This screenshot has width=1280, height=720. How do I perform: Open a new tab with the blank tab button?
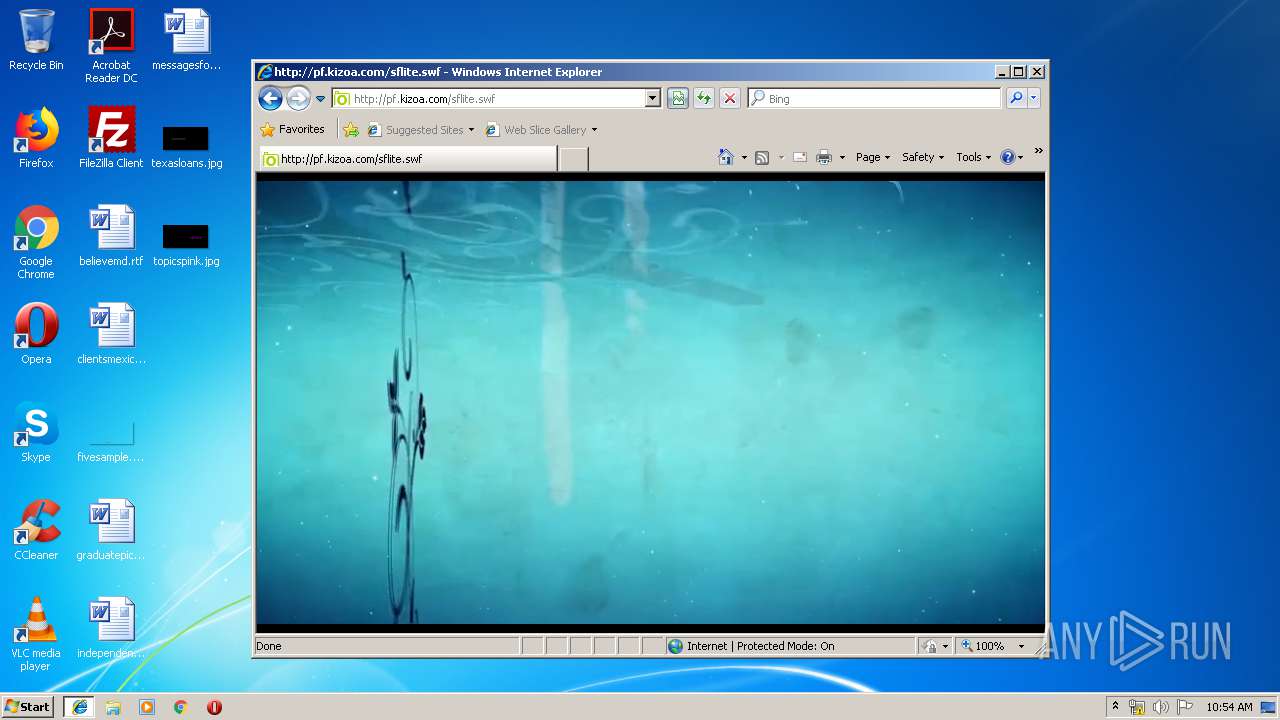pyautogui.click(x=573, y=159)
